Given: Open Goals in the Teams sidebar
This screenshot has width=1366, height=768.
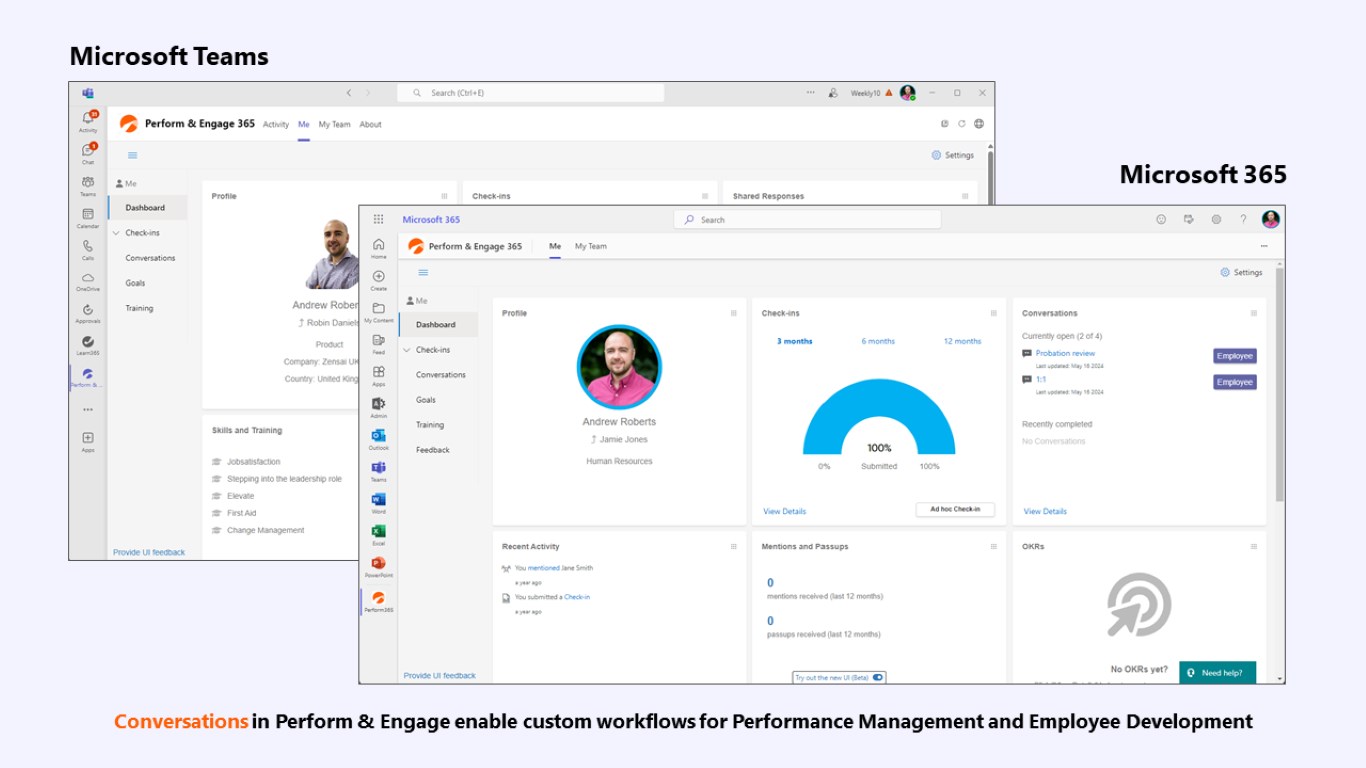Looking at the screenshot, I should tap(135, 283).
